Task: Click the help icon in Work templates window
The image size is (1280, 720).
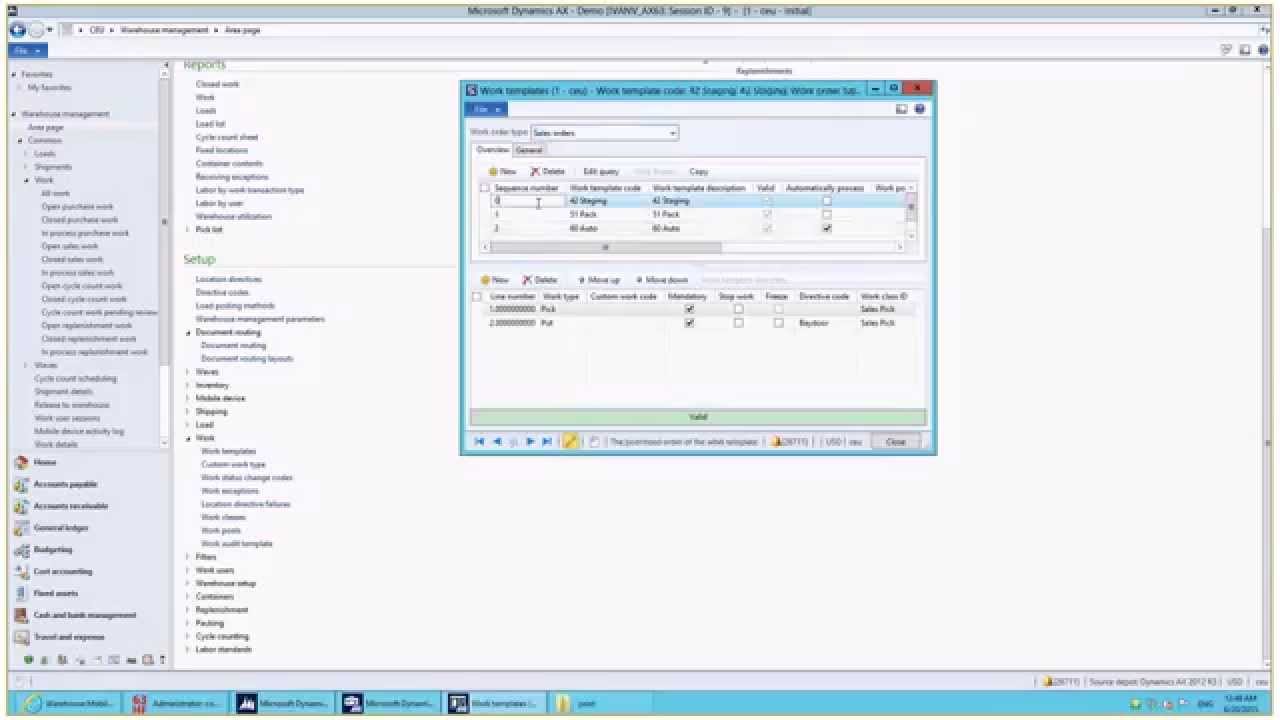Action: pos(919,109)
